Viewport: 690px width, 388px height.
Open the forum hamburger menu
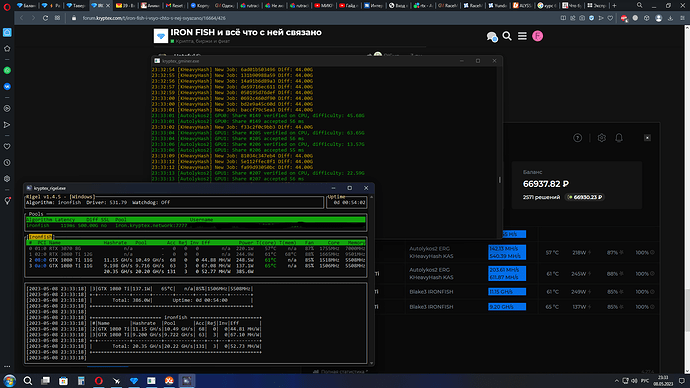(522, 36)
